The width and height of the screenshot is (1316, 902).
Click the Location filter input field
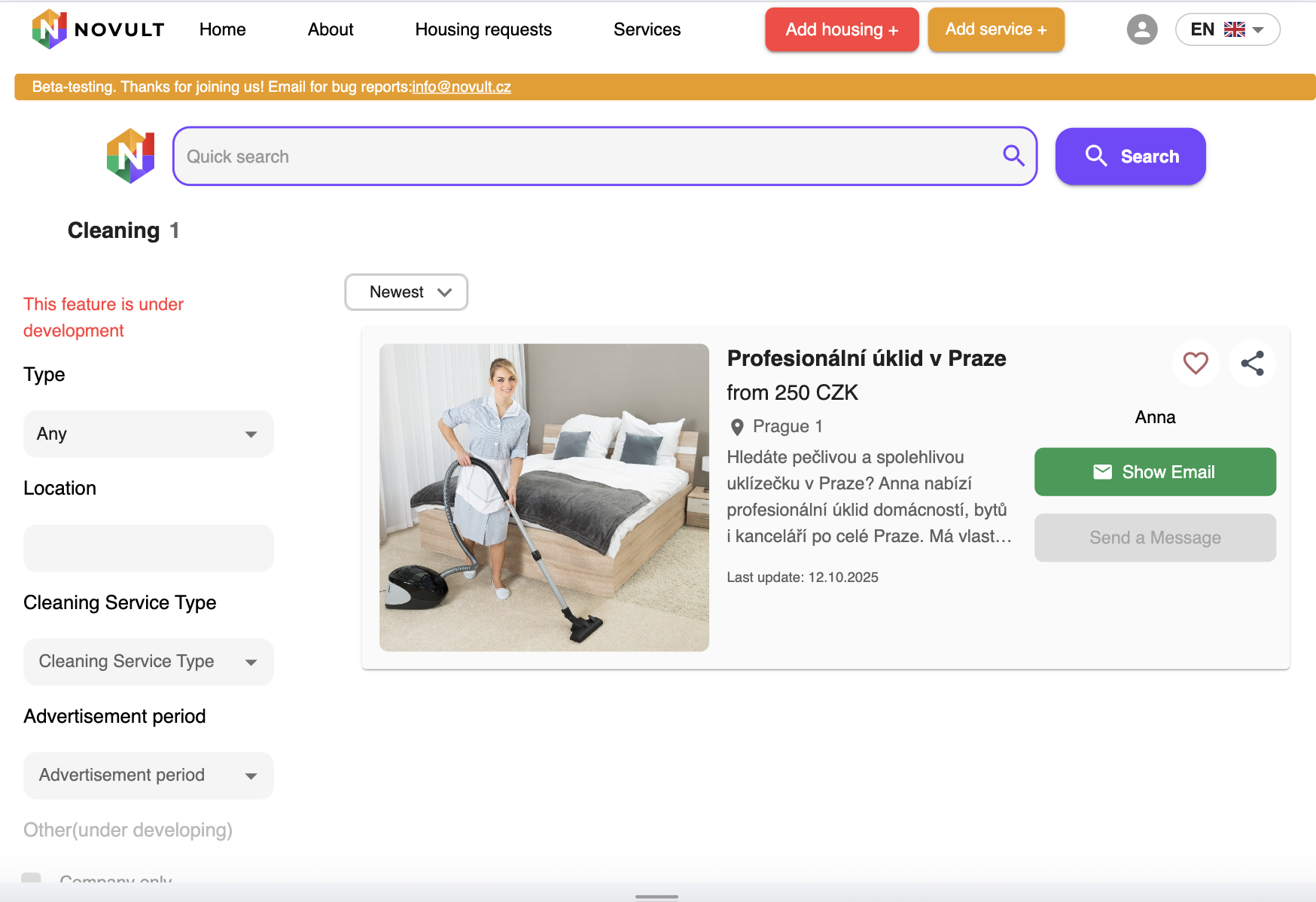148,548
